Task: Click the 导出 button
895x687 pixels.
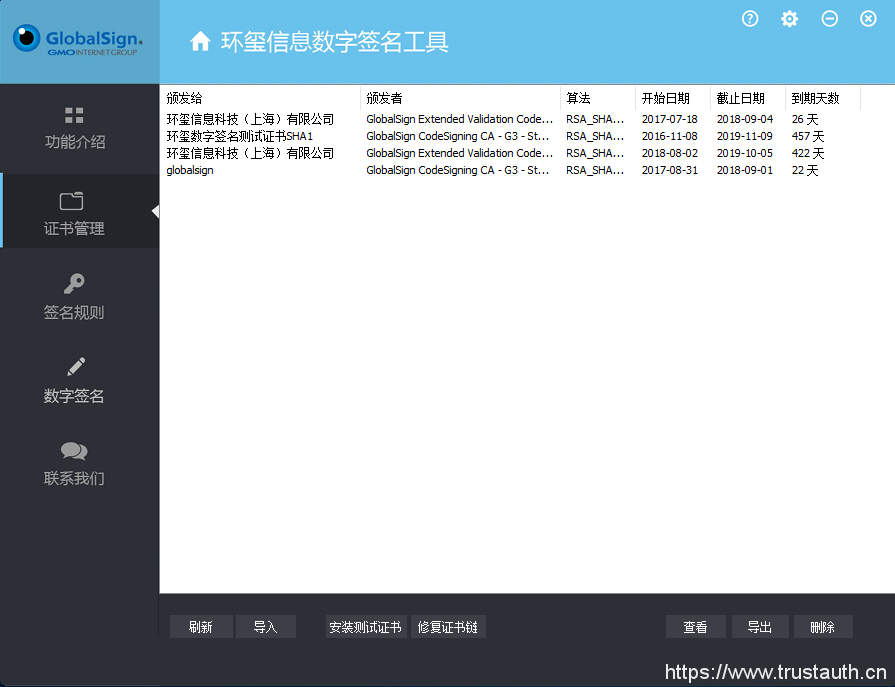Action: pos(760,627)
